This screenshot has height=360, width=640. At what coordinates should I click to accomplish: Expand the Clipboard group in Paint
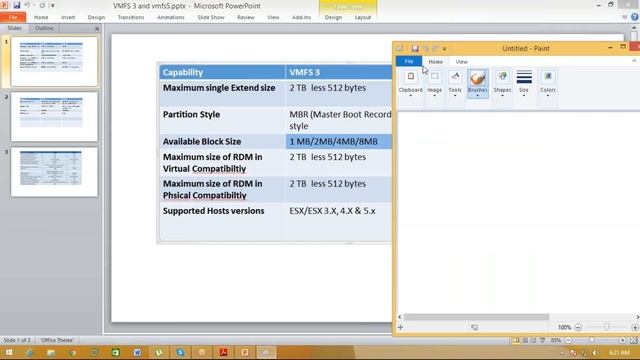point(411,84)
